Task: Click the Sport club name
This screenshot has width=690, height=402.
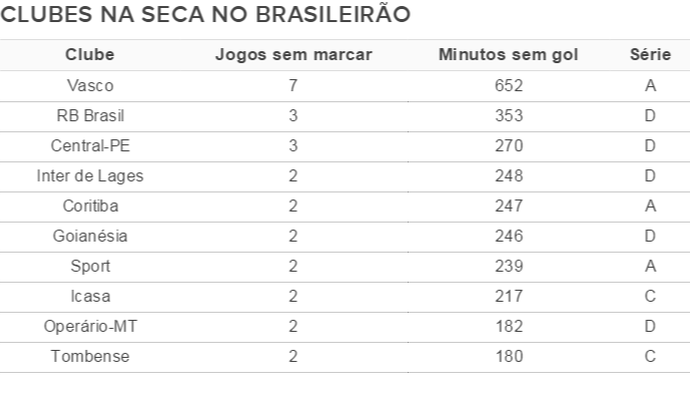Action: (x=90, y=266)
